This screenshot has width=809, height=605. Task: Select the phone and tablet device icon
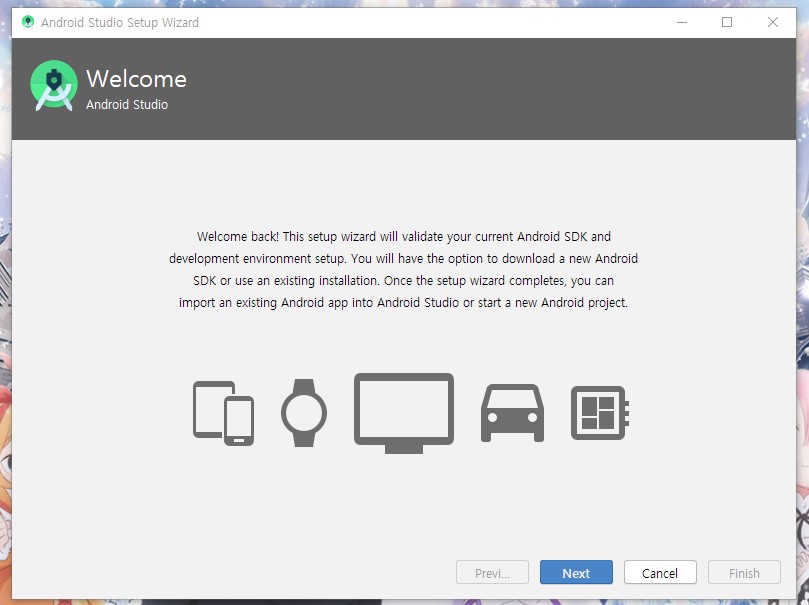point(223,413)
